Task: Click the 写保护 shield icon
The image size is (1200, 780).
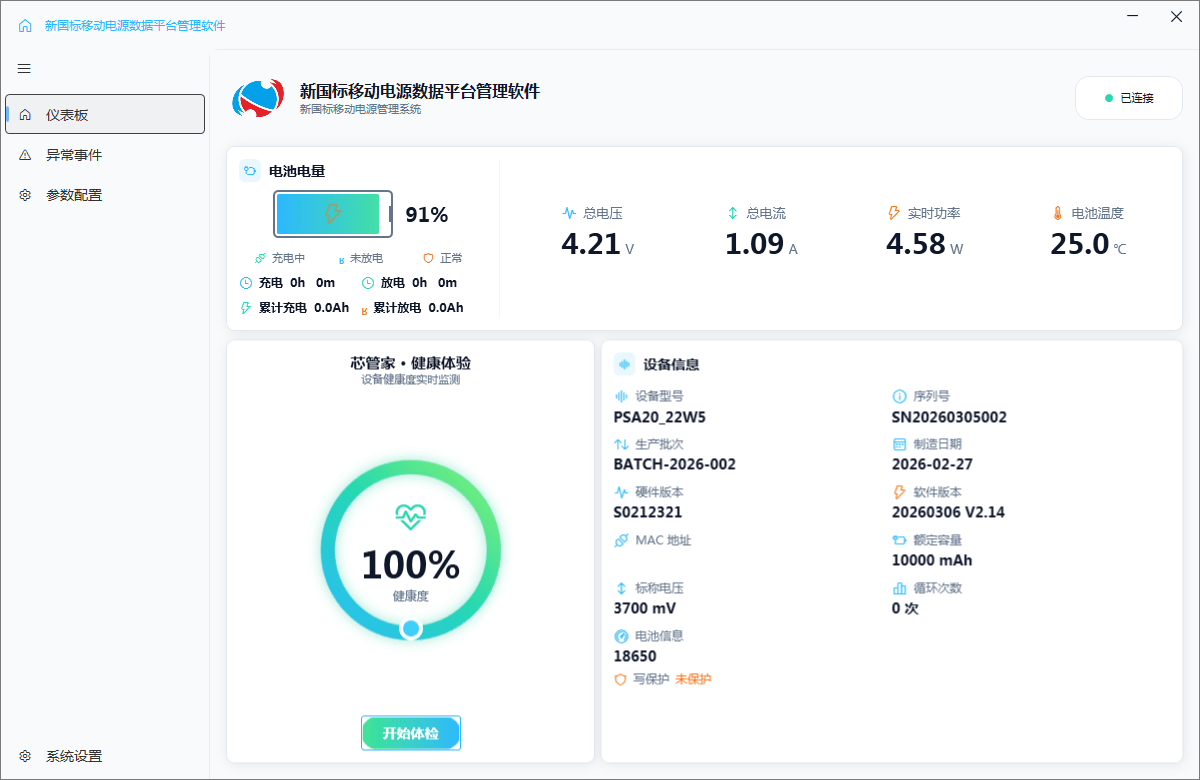Action: [620, 679]
